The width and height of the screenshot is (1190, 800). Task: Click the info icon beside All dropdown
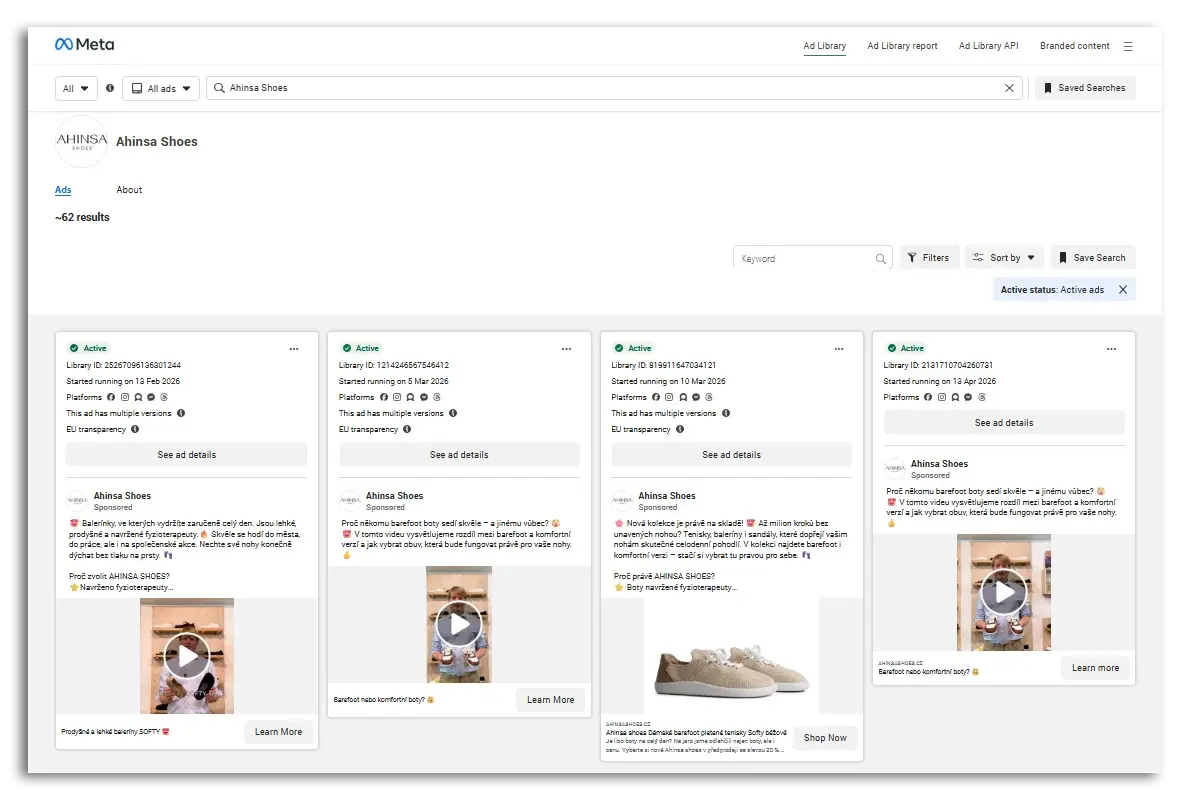110,88
